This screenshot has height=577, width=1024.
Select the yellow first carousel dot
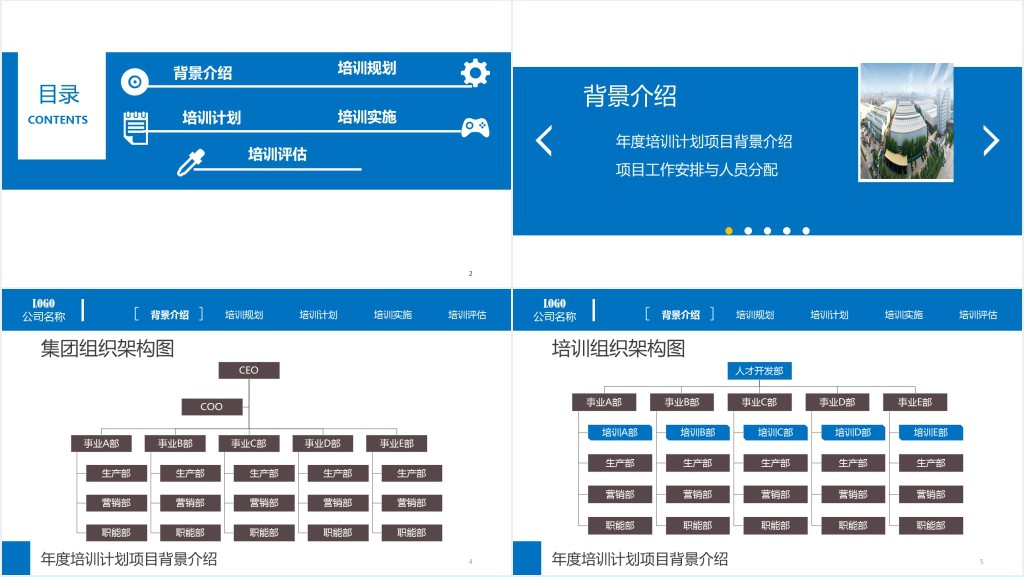coord(729,231)
